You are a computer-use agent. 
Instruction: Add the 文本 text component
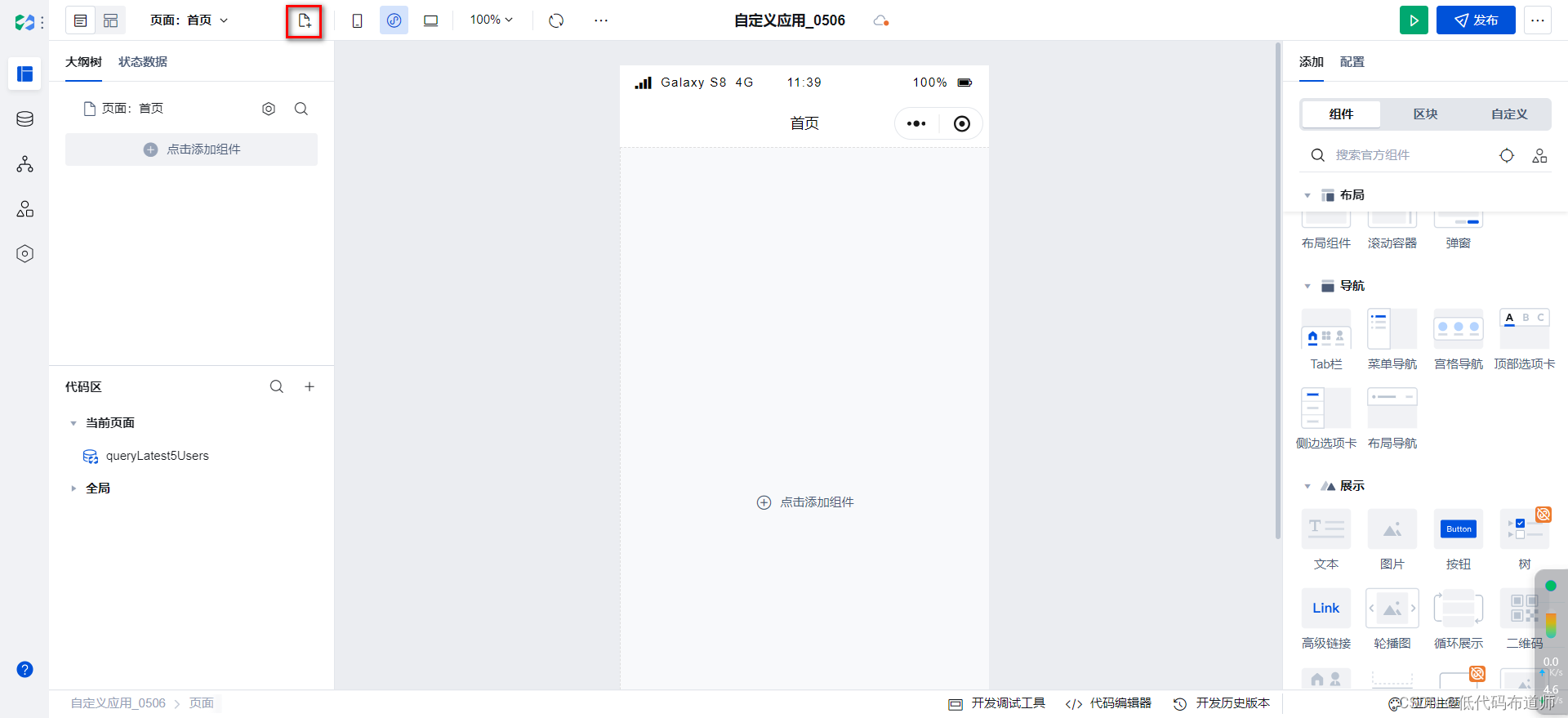point(1326,539)
